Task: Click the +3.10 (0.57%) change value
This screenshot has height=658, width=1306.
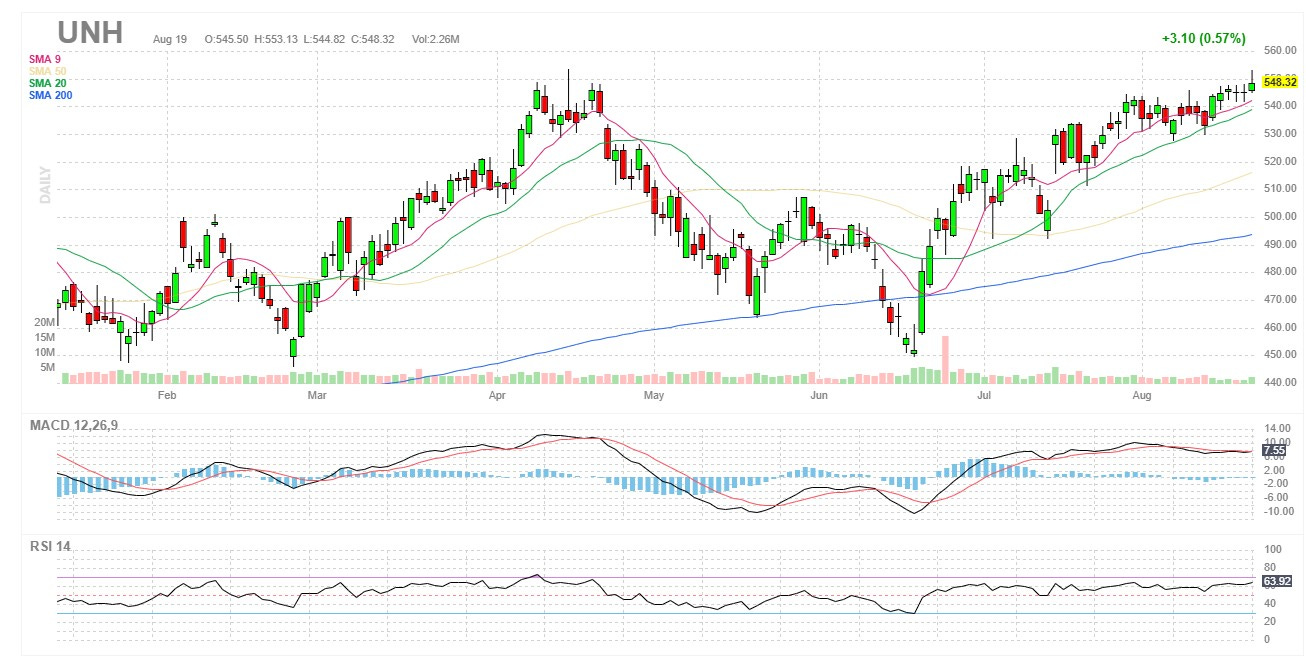Action: pyautogui.click(x=1203, y=38)
